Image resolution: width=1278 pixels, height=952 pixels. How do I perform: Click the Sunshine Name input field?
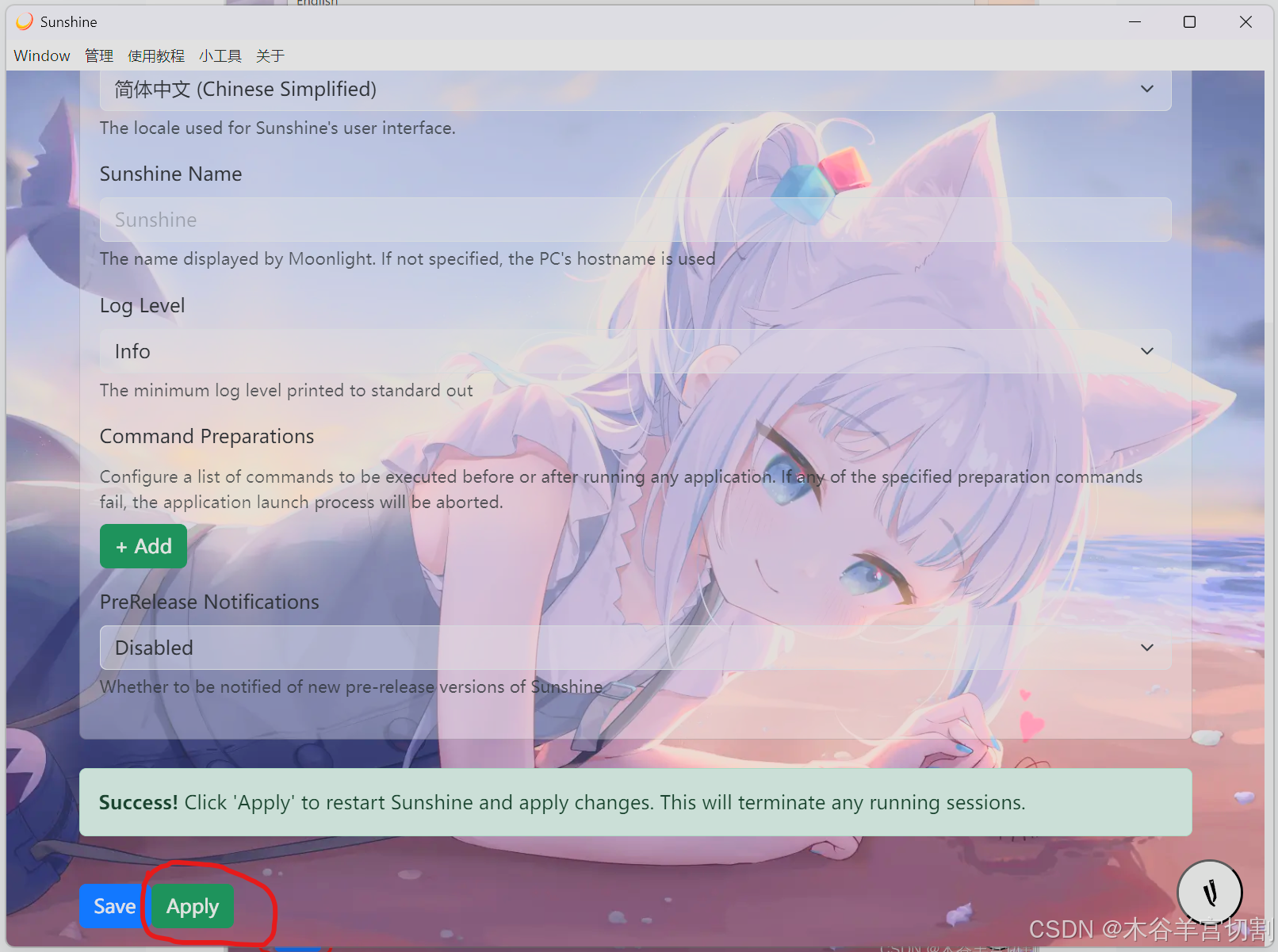(635, 220)
